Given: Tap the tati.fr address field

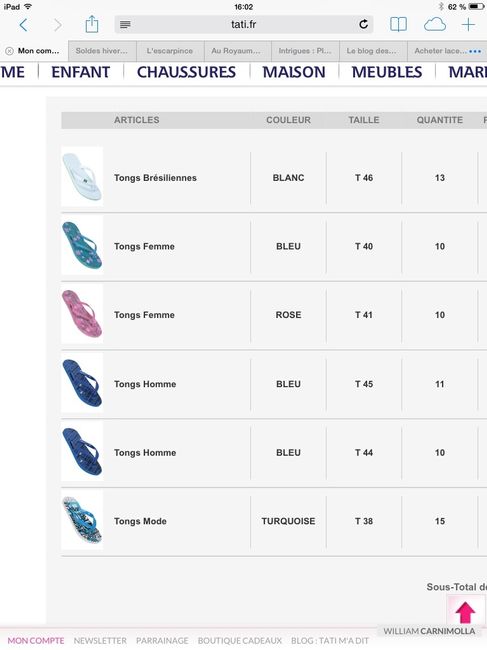Looking at the screenshot, I should coord(244,24).
